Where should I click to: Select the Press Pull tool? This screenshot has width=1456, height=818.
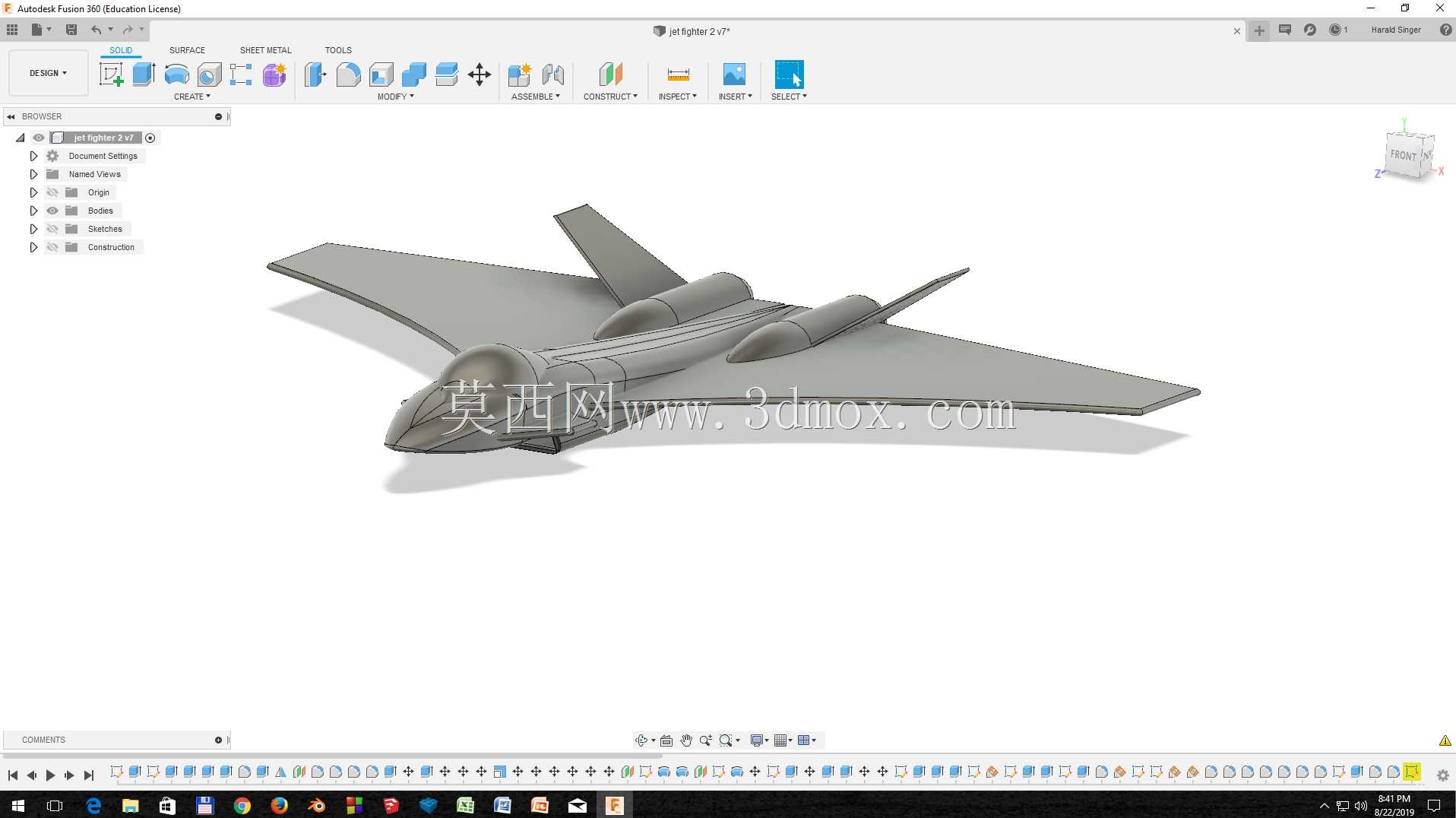coord(315,75)
